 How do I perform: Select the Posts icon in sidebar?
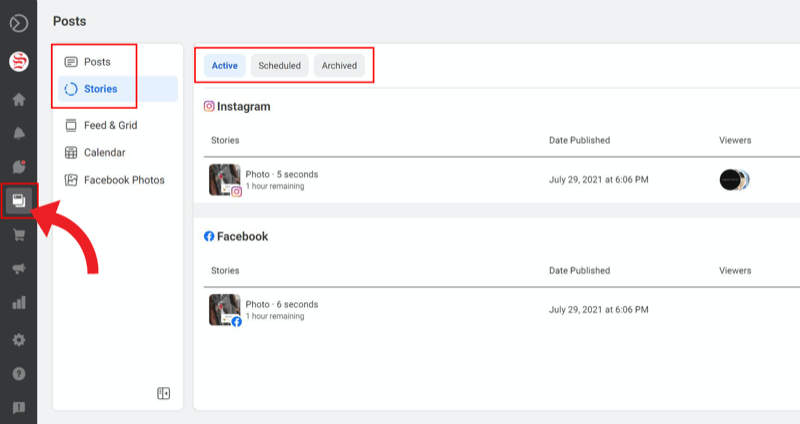click(x=18, y=201)
